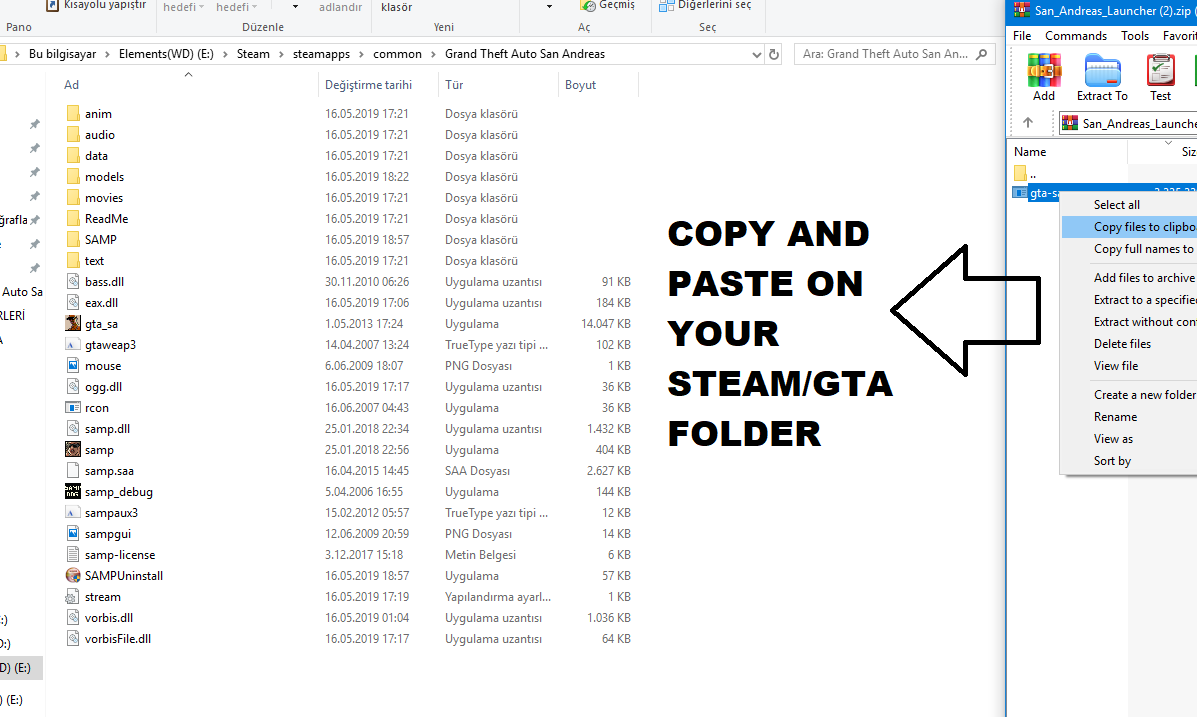Select the SAMPUninstall icon

(73, 576)
